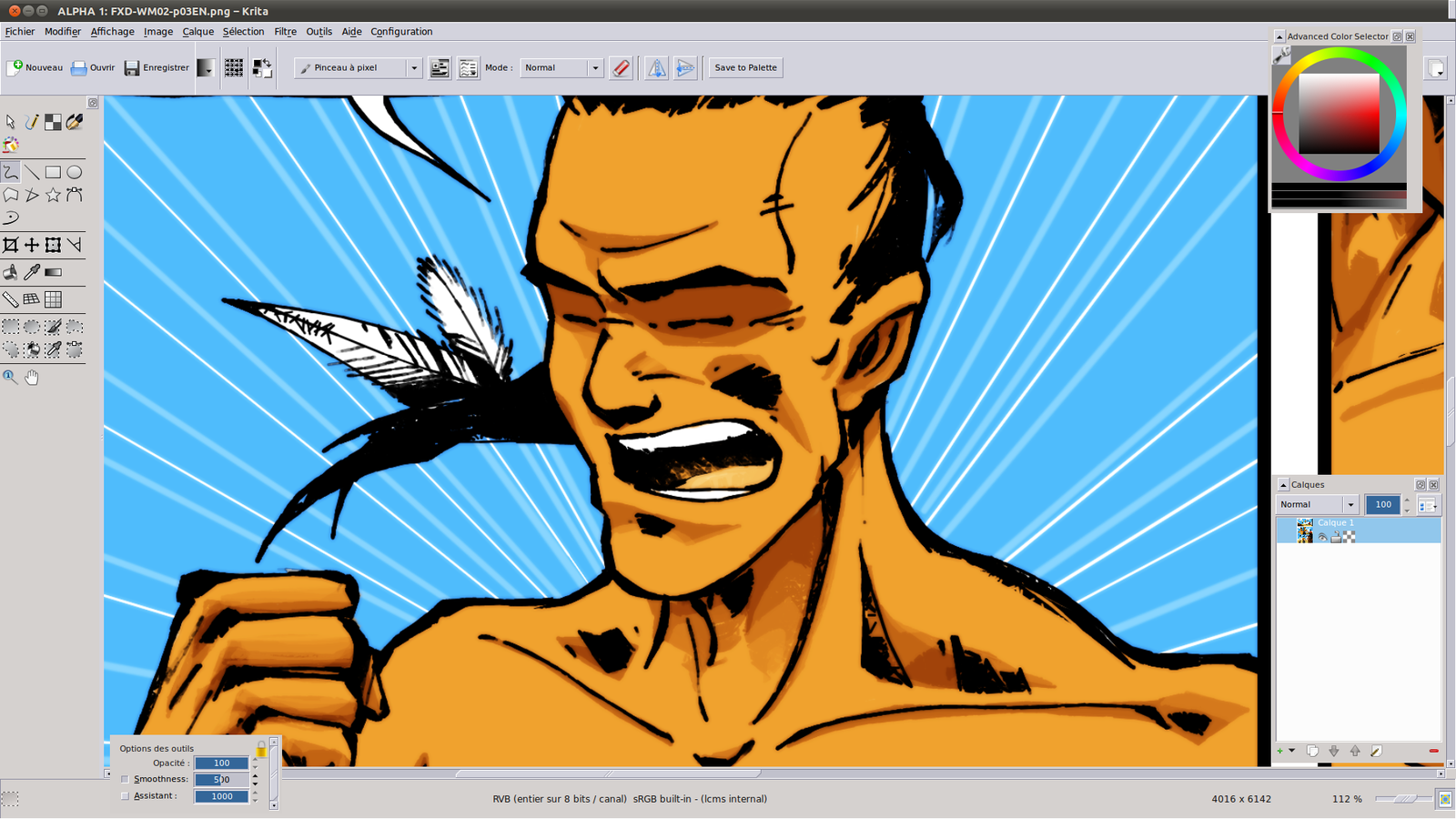Viewport: 1456px width, 819px height.
Task: Click the horizontal mirror tool icon
Action: (x=656, y=68)
